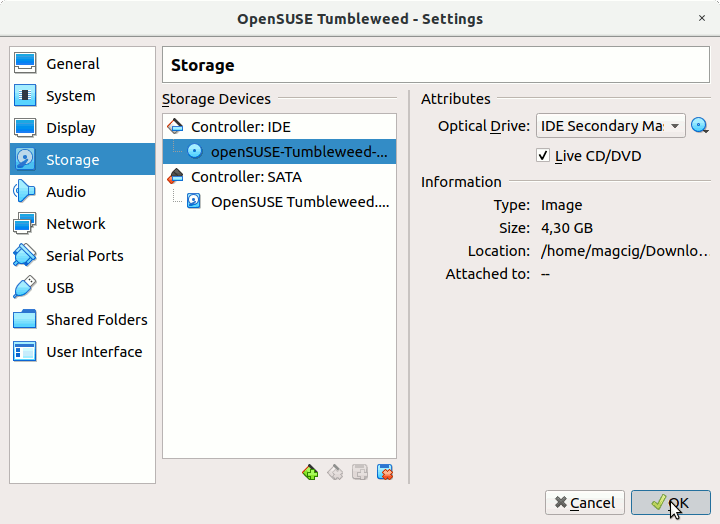Choose a virtual optical disk file icon
The image size is (720, 524).
(x=699, y=125)
